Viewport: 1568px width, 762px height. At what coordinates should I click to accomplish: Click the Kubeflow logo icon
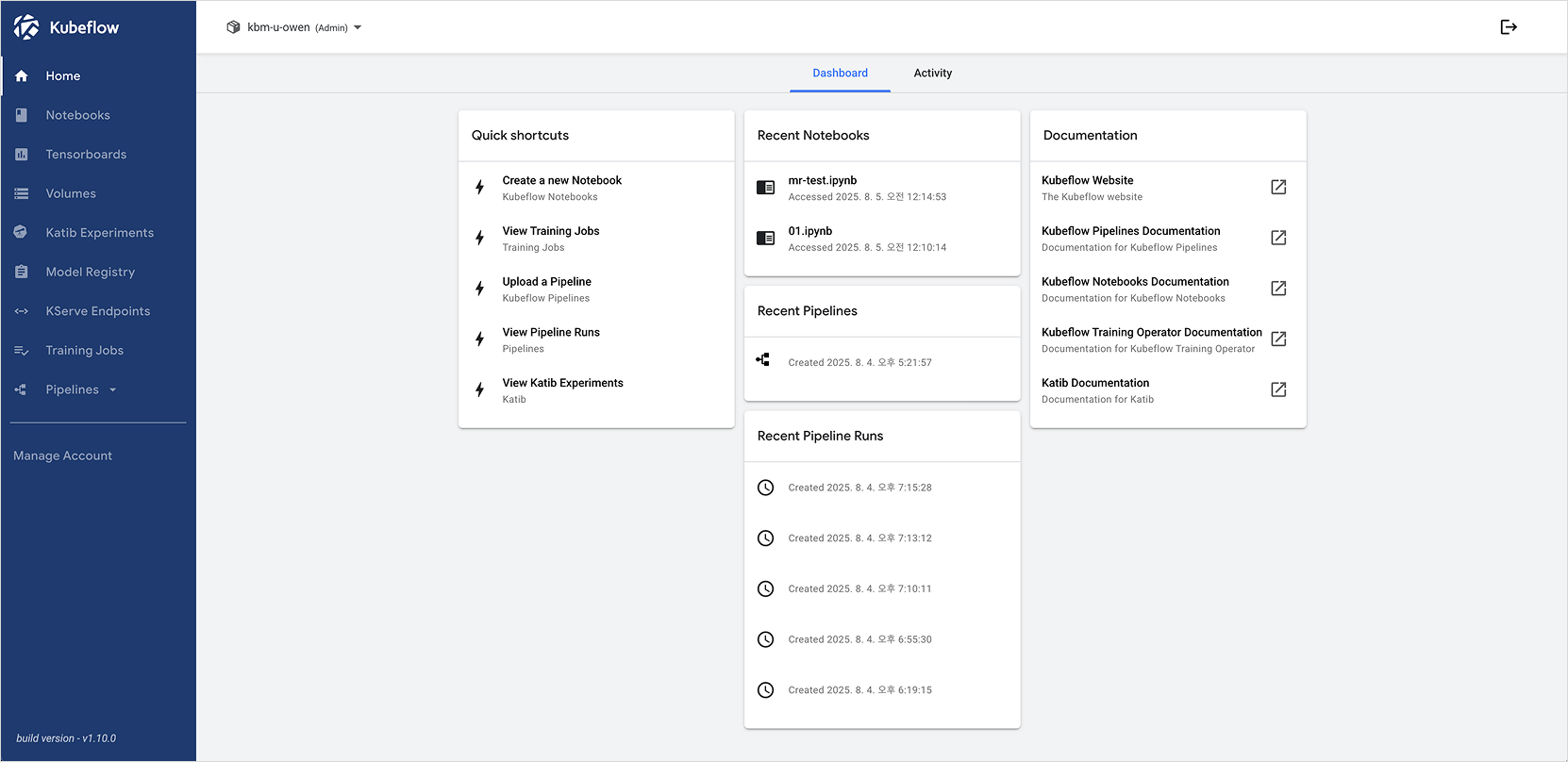coord(26,27)
